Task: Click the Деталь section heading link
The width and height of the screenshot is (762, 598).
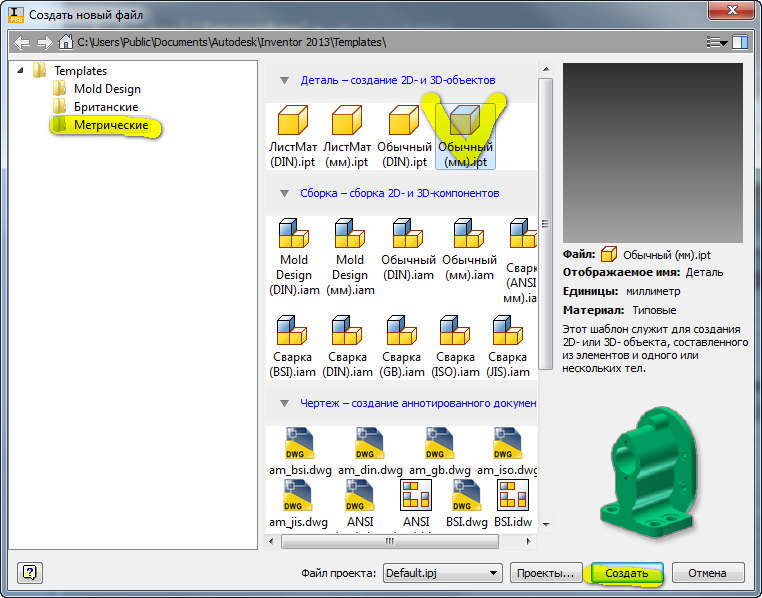Action: coord(398,80)
